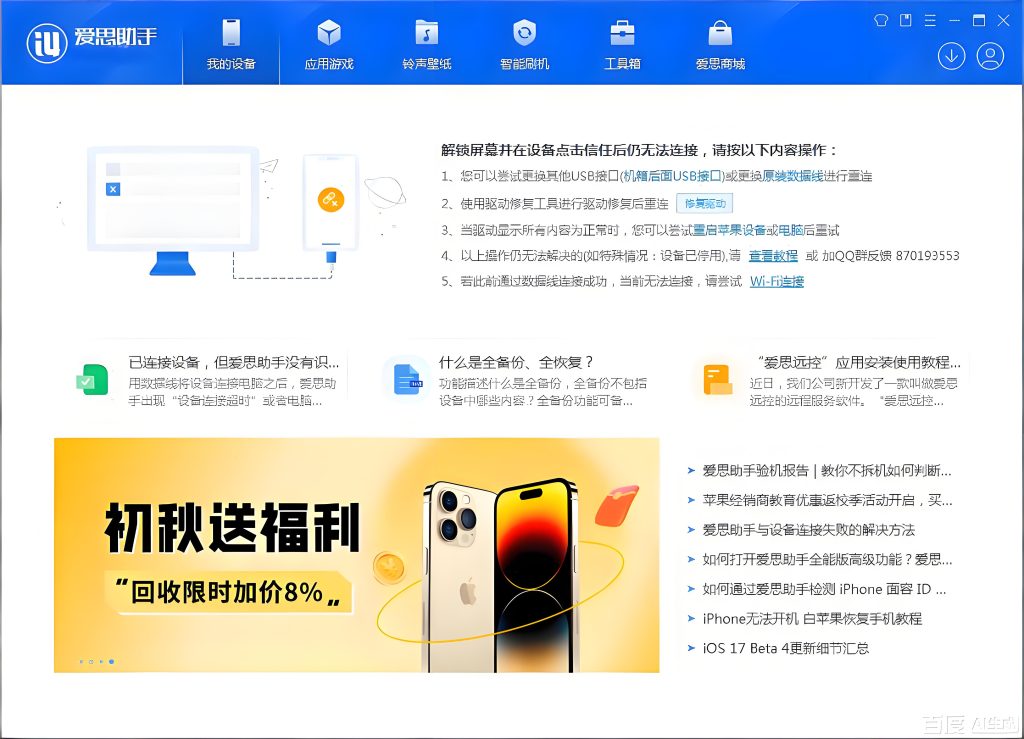The image size is (1024, 739).
Task: Click the Wi-Fi连接 link
Action: pos(777,282)
